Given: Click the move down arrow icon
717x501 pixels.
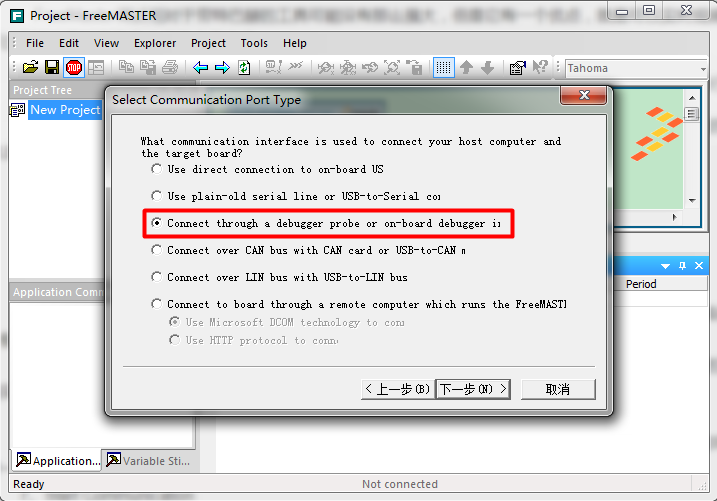Looking at the screenshot, I should pyautogui.click(x=487, y=68).
